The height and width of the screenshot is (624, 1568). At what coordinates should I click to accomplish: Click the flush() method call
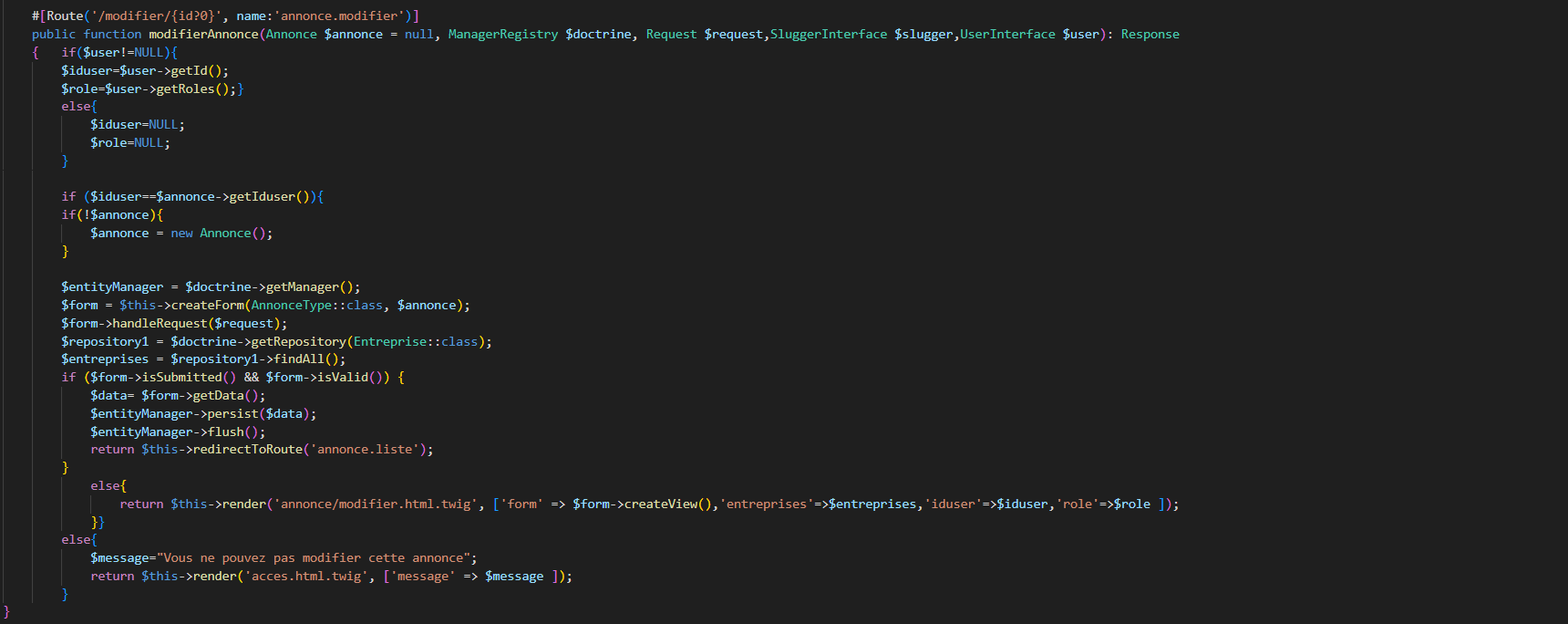(x=233, y=432)
